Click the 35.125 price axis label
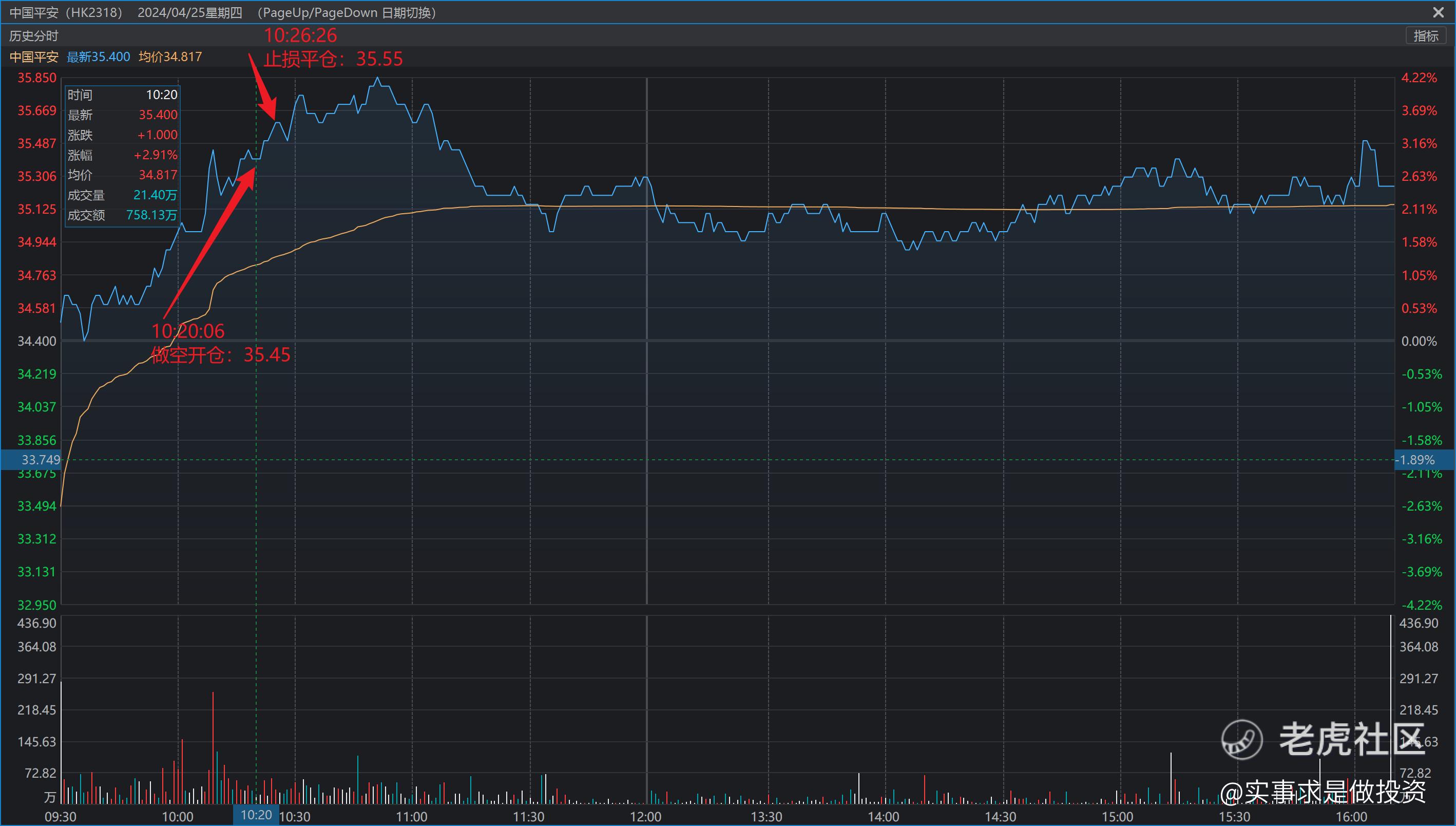Screen dimensions: 1456x826 click(x=37, y=210)
